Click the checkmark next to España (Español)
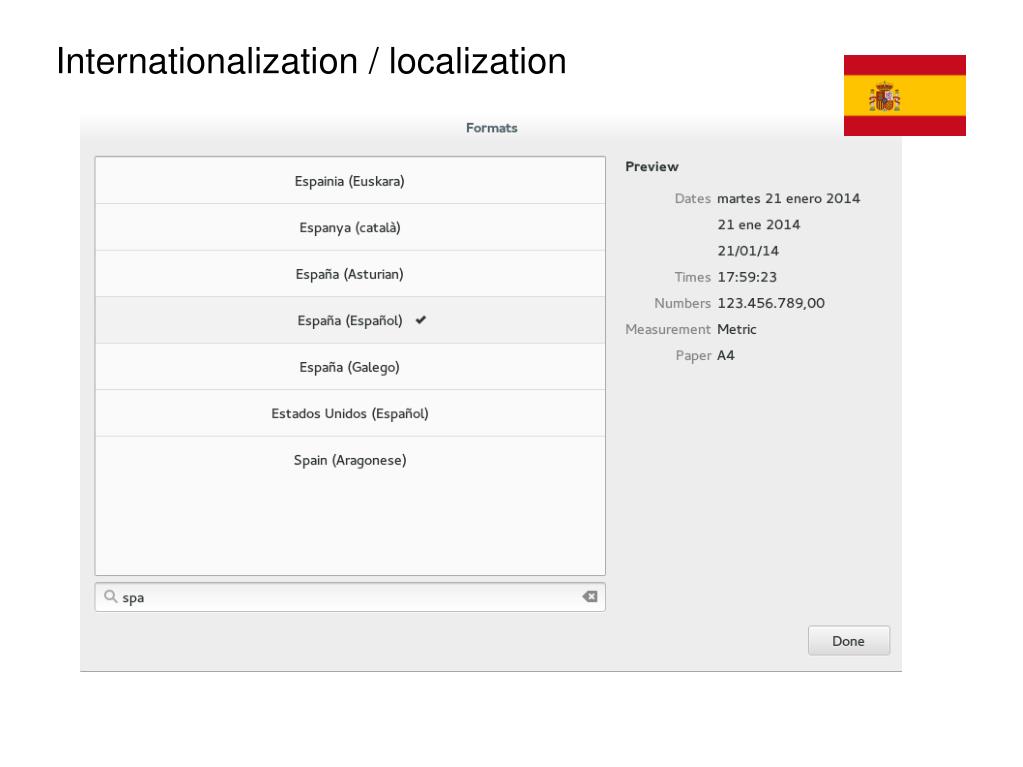The width and height of the screenshot is (1023, 767). coord(421,320)
